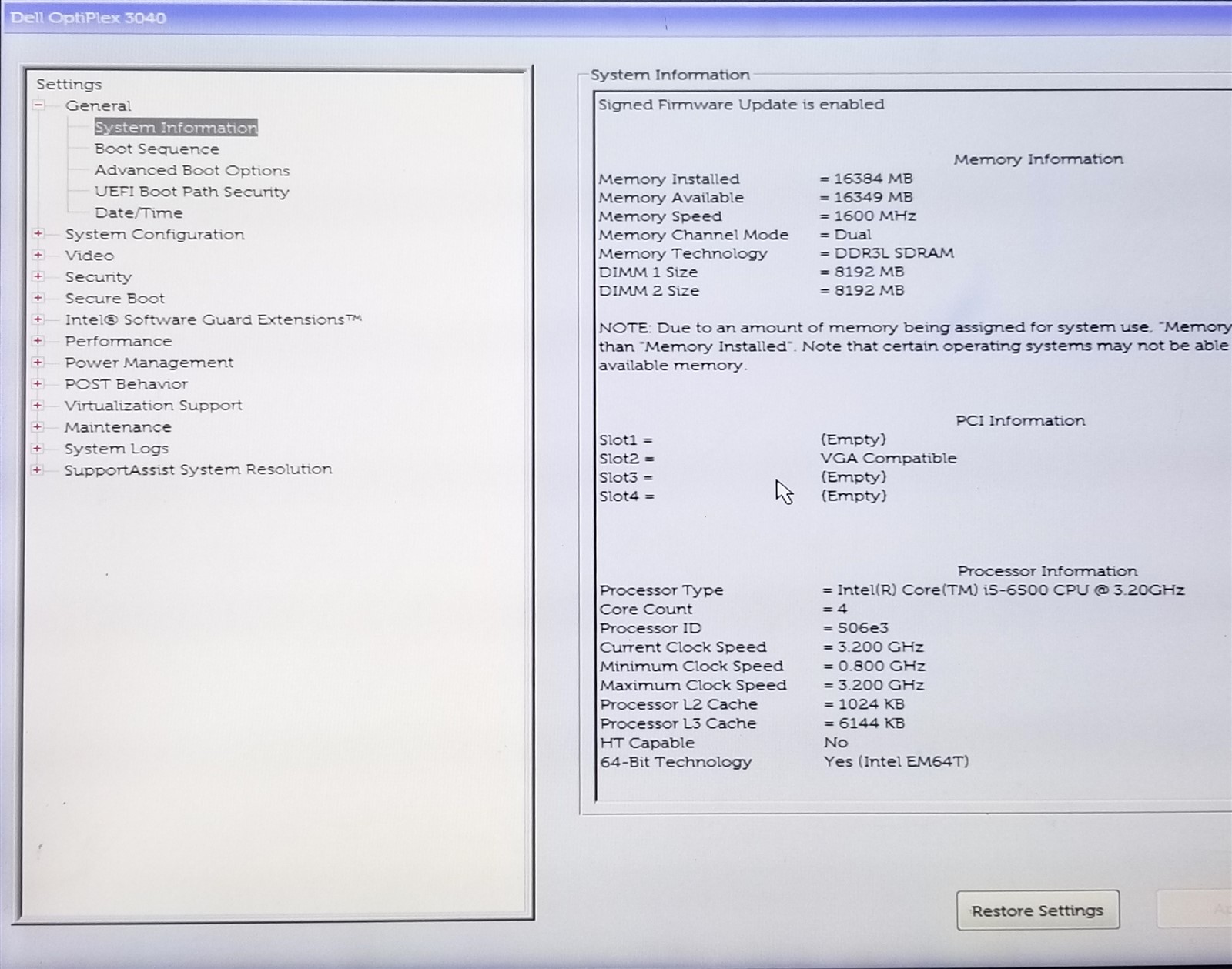The width and height of the screenshot is (1232, 969).
Task: Select the Virtualization Support label
Action: tap(153, 405)
